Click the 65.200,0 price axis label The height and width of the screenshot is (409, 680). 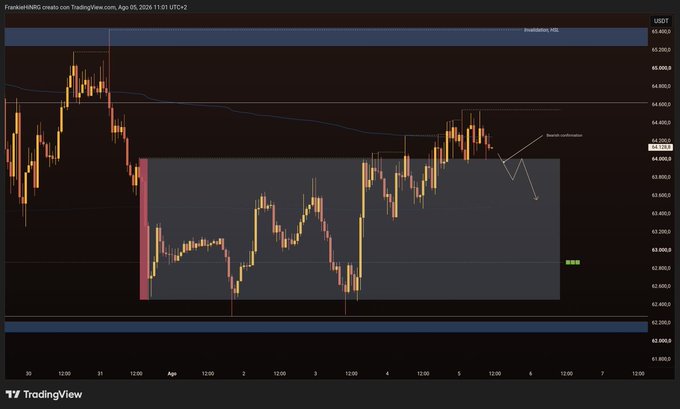coord(661,50)
